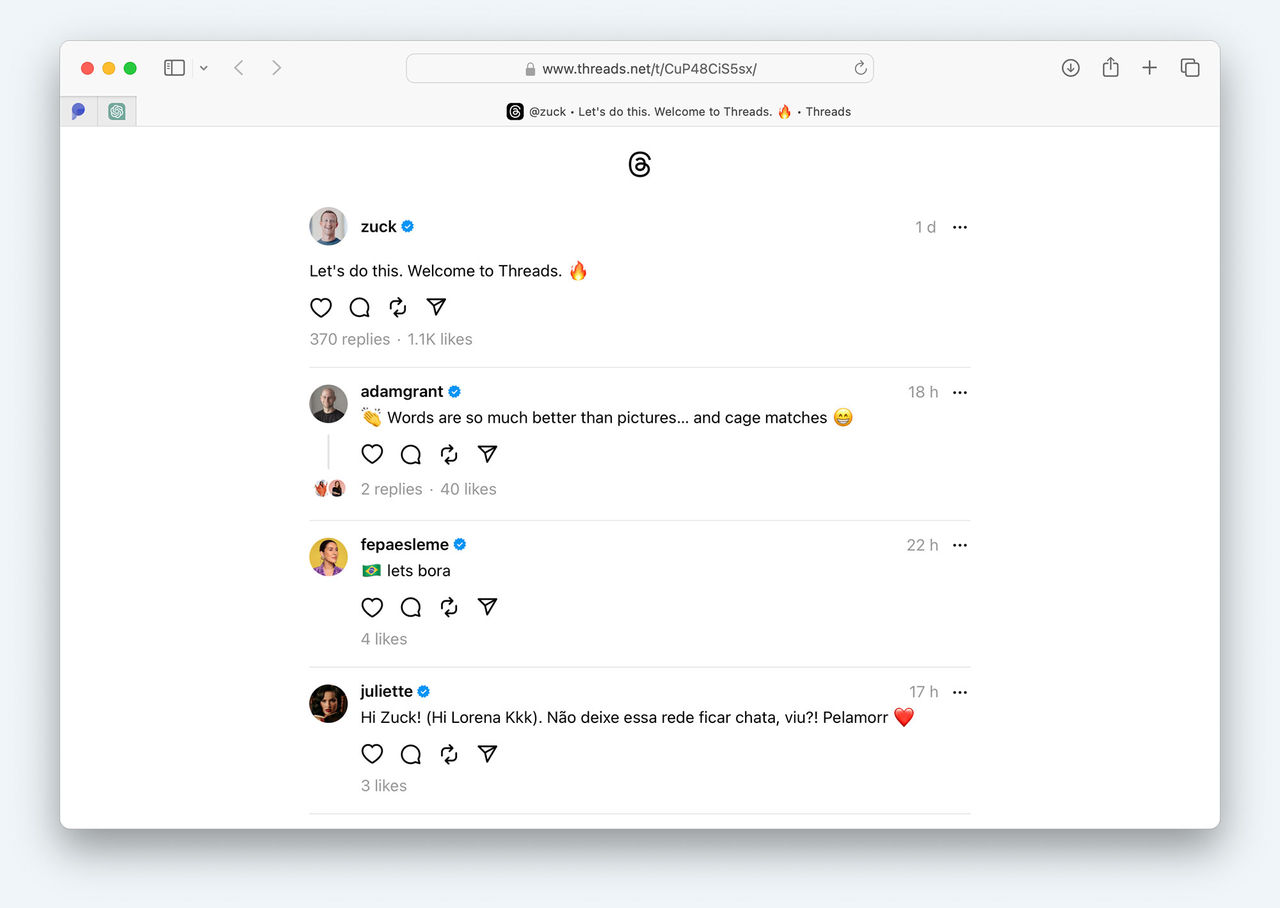Toggle like on juliette's reply

(372, 754)
